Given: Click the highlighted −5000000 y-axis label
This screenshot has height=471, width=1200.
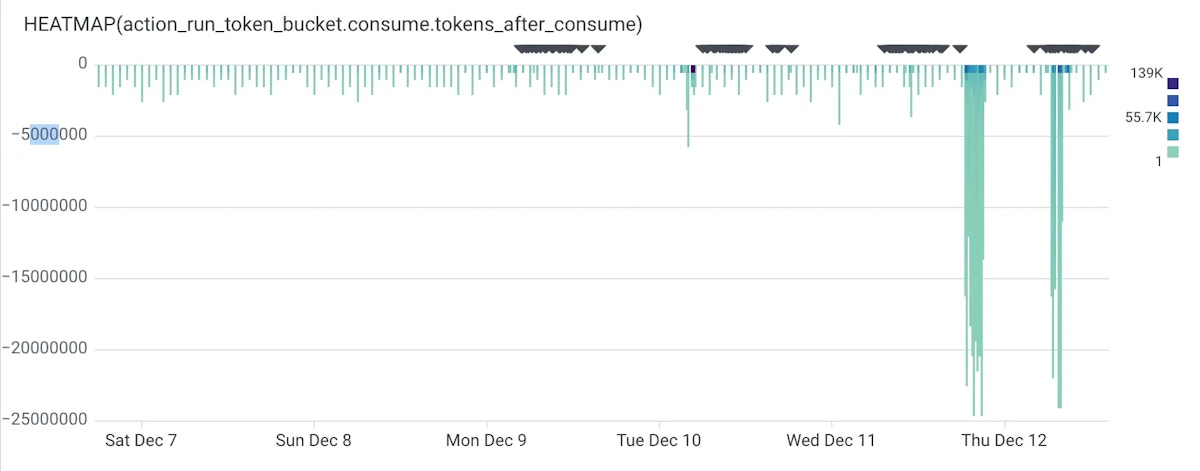Looking at the screenshot, I should 45,135.
